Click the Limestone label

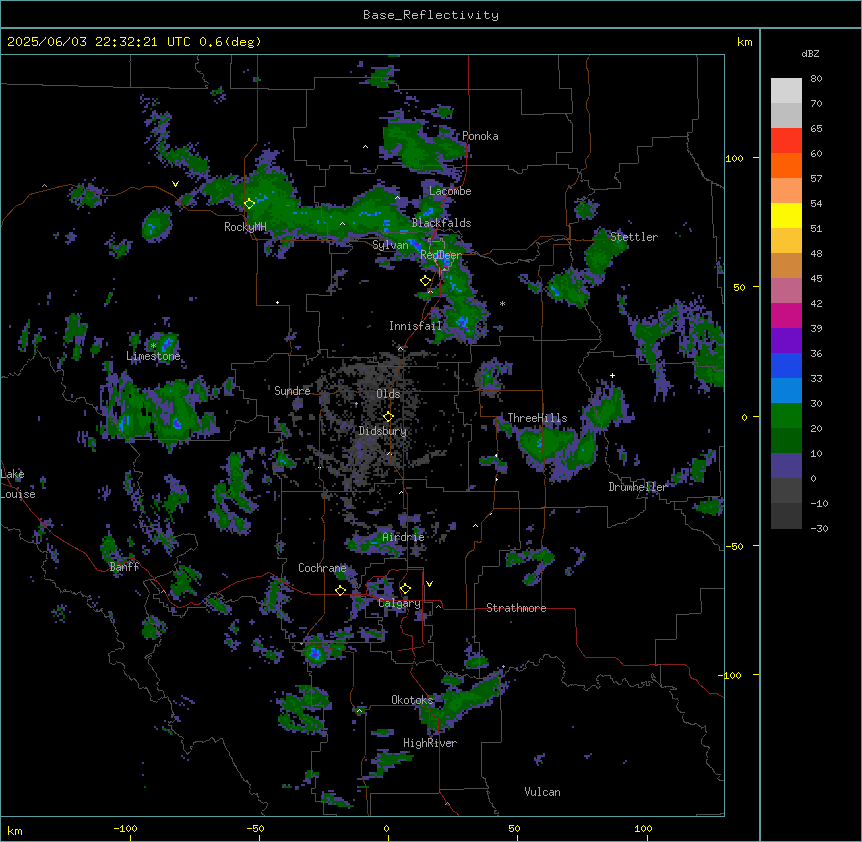153,356
